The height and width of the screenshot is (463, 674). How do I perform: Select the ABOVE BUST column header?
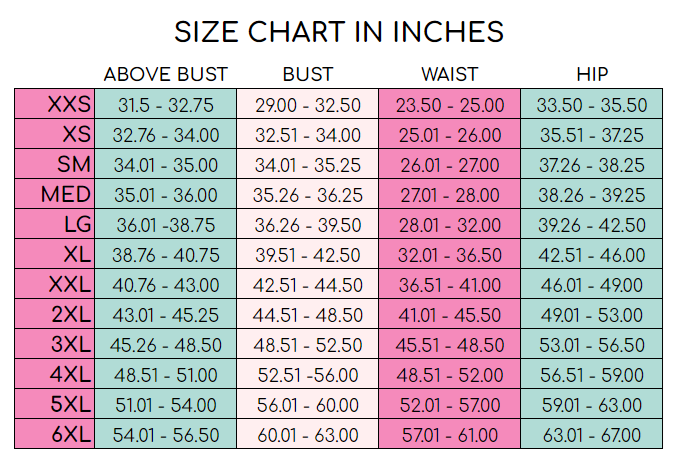[166, 74]
